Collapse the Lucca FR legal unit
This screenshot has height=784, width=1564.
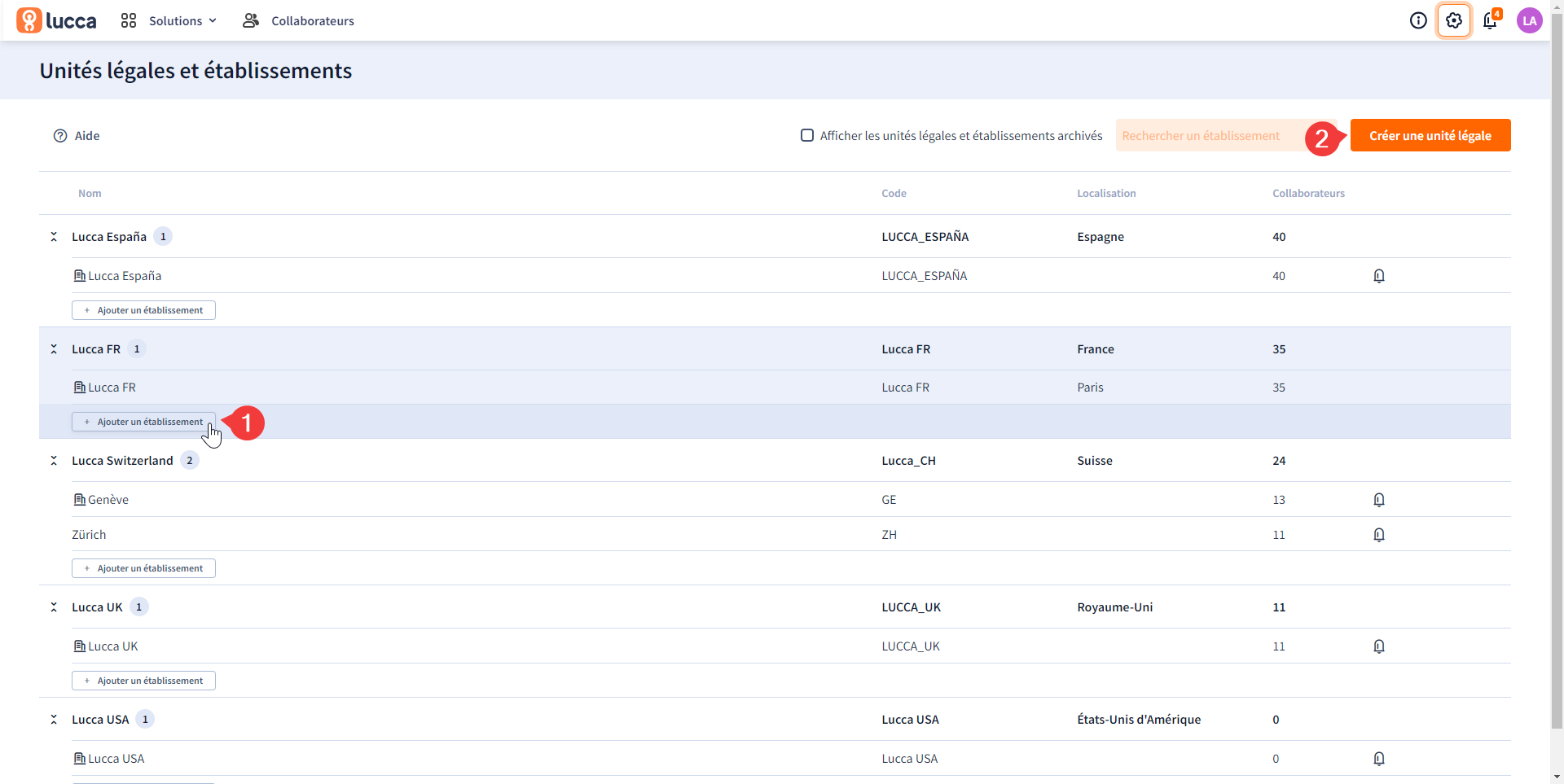(54, 349)
